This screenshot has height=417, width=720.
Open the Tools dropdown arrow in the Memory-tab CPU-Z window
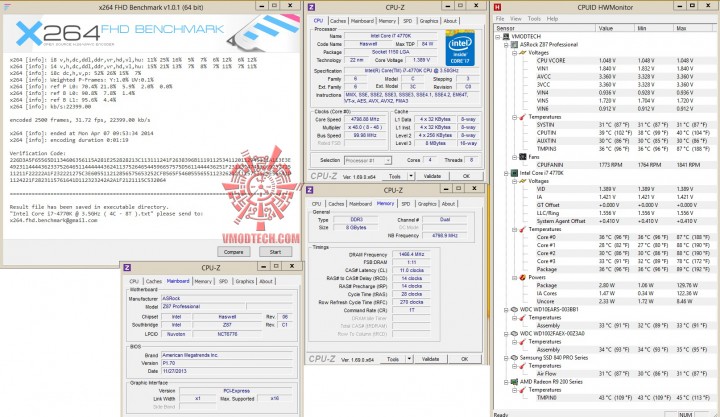[x=409, y=359]
